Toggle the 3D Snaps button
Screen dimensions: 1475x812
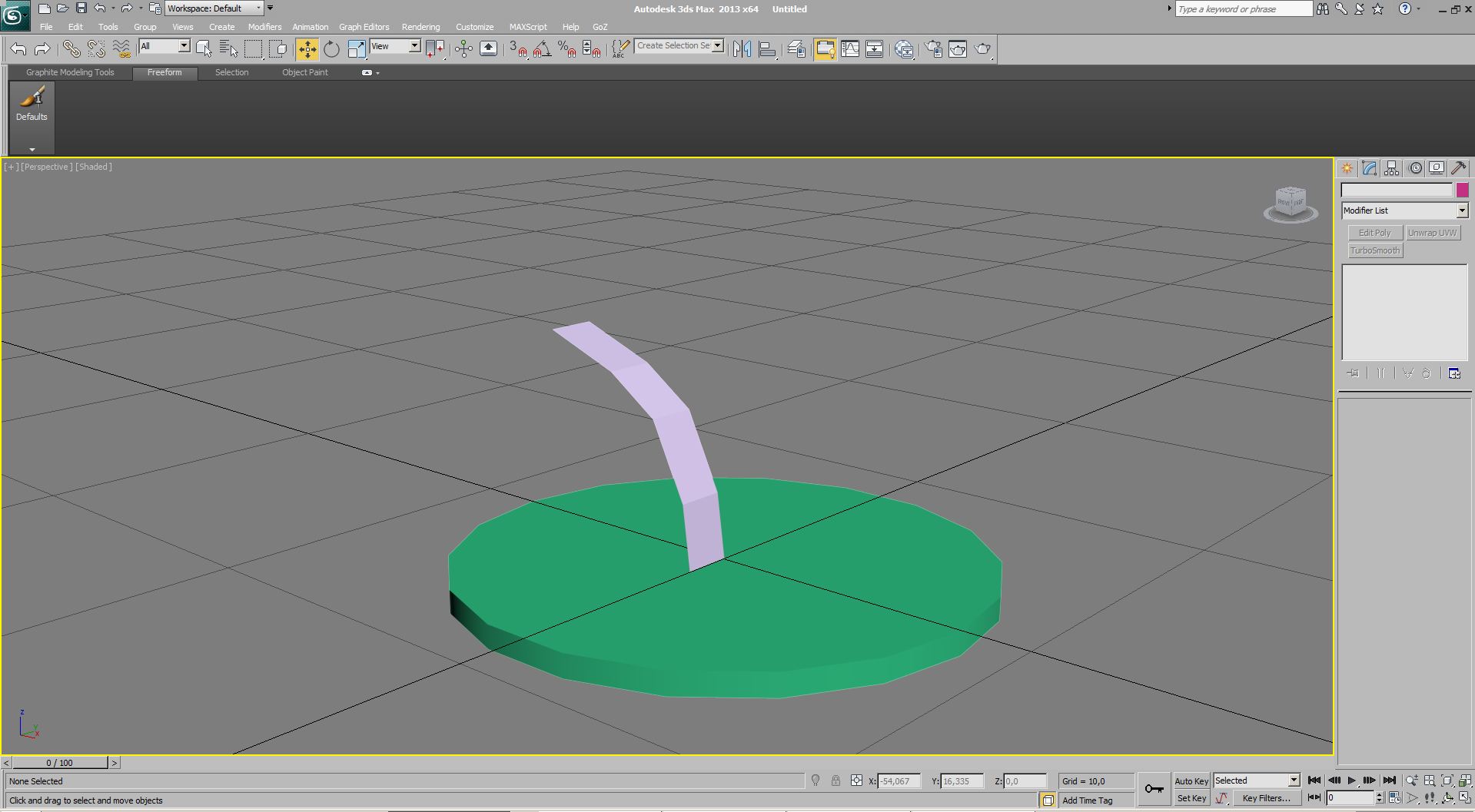pos(518,49)
